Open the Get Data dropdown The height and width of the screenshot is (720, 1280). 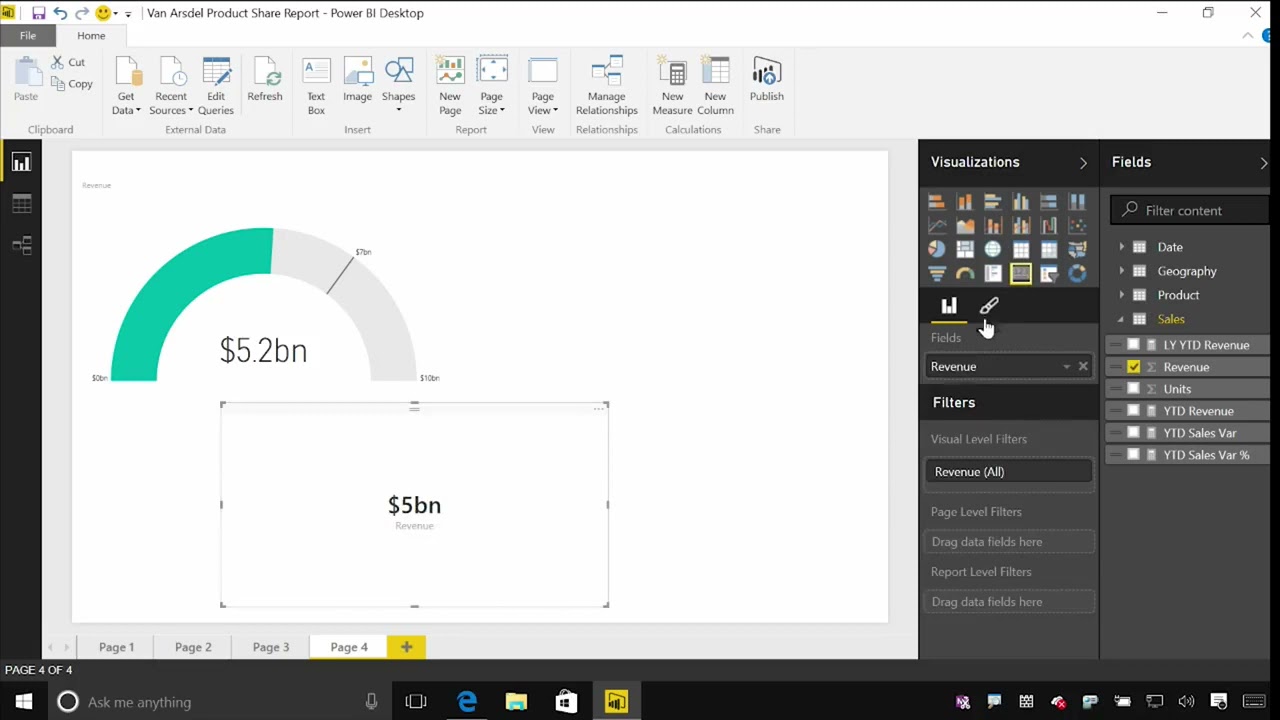tap(126, 87)
